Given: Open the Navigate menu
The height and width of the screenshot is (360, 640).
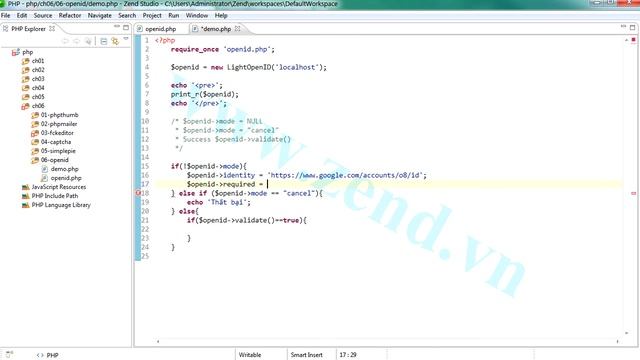Looking at the screenshot, I should [100, 16].
